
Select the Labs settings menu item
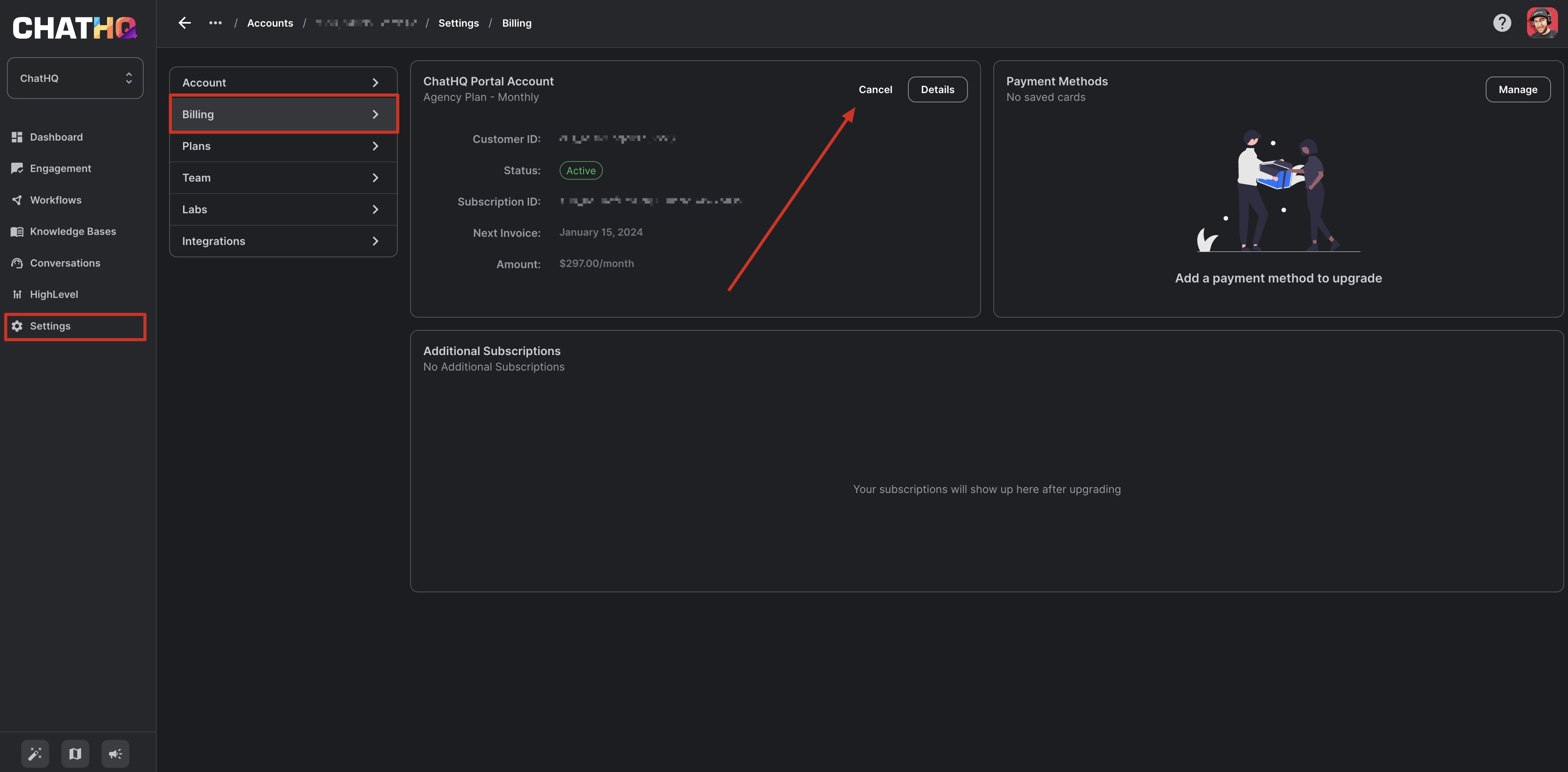(x=283, y=209)
